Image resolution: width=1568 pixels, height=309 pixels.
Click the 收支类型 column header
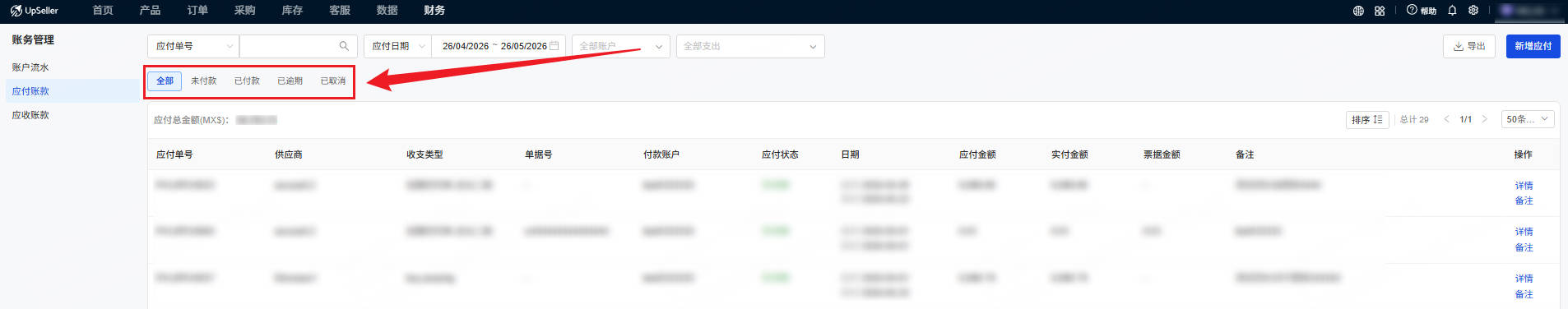[424, 154]
